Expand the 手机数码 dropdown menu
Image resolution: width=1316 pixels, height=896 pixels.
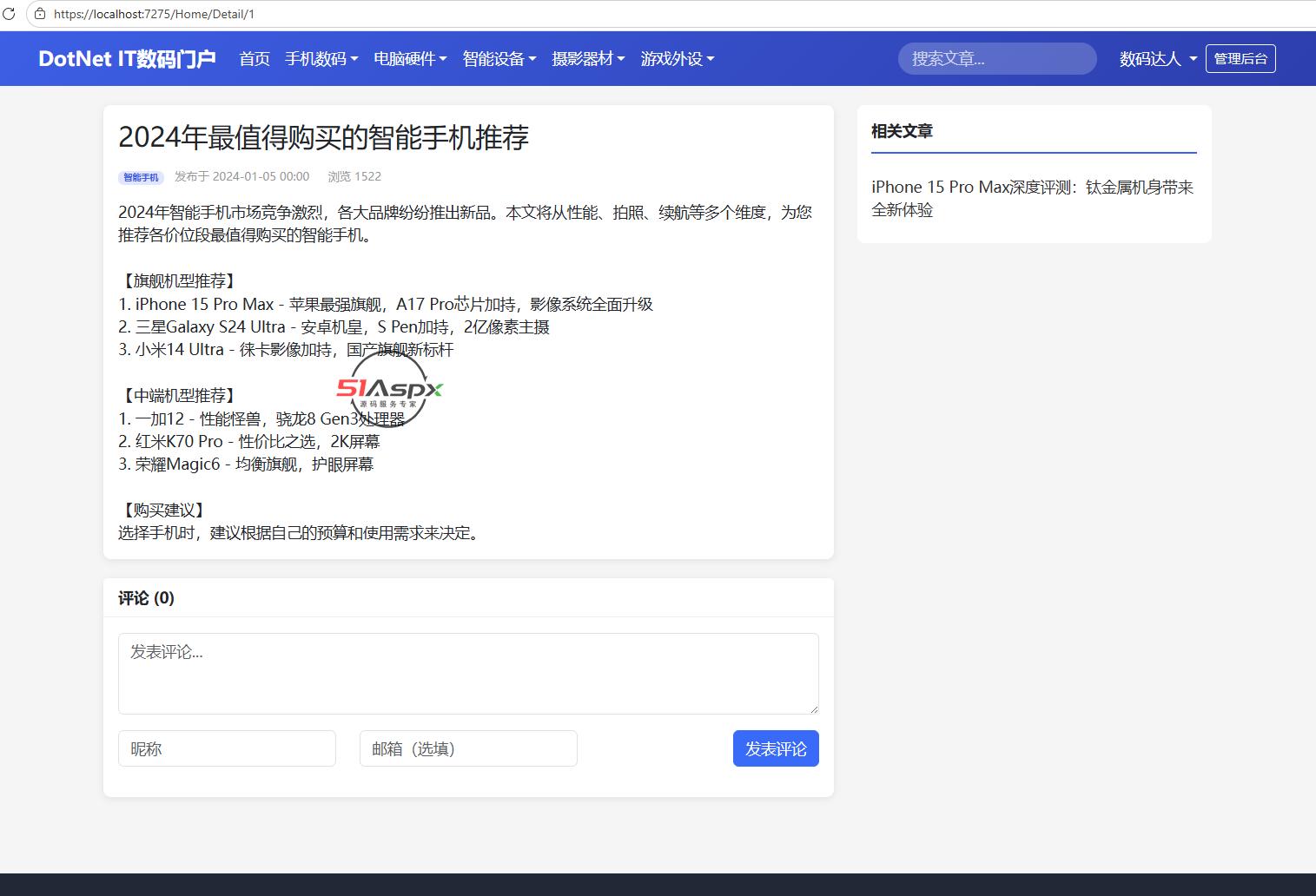coord(321,58)
